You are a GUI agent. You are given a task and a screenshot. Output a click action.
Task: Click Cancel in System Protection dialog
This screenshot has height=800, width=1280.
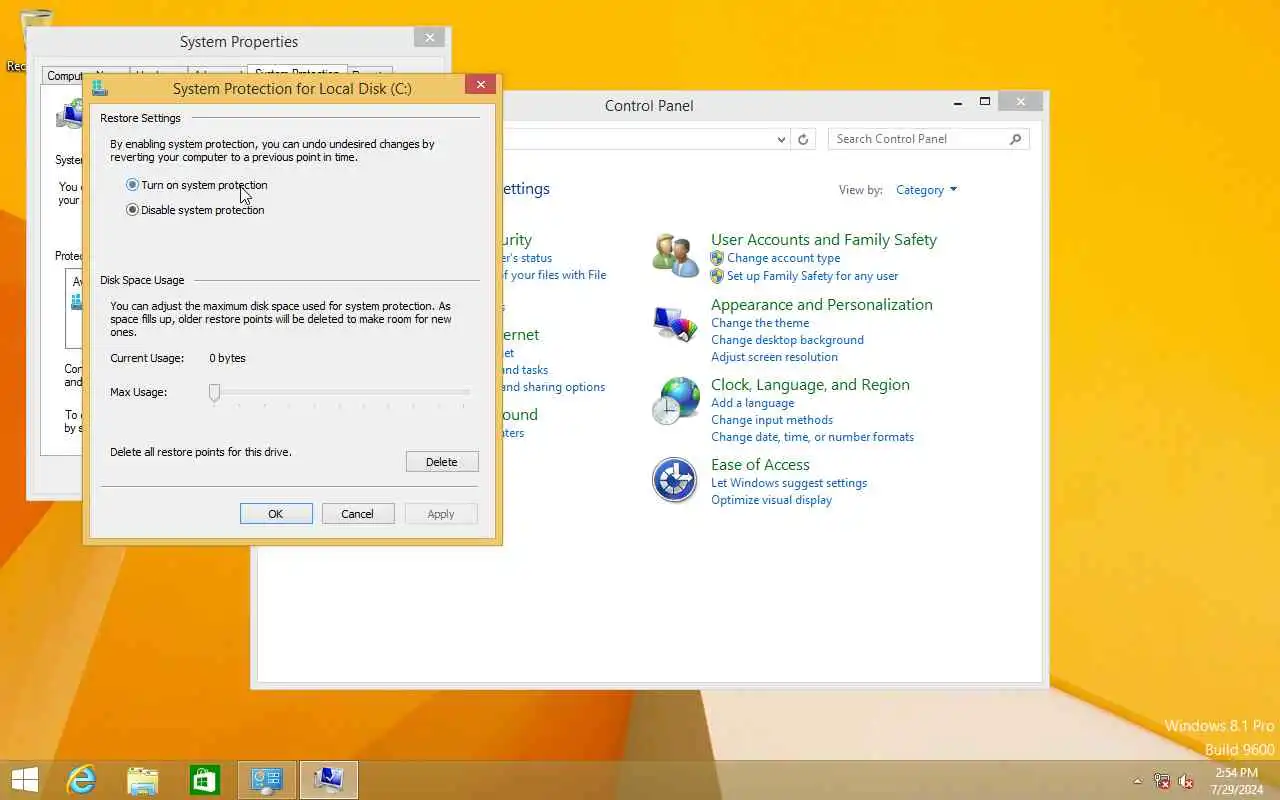[357, 514]
